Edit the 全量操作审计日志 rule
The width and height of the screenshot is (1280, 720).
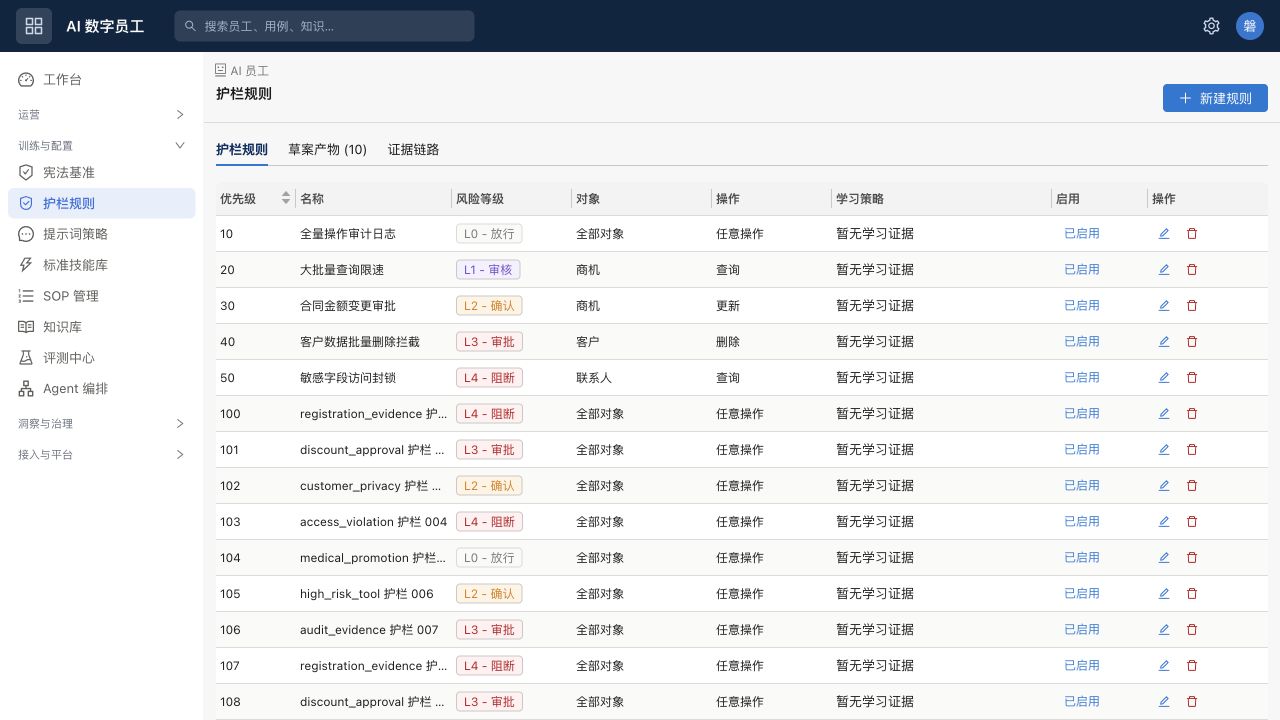[x=1164, y=234]
